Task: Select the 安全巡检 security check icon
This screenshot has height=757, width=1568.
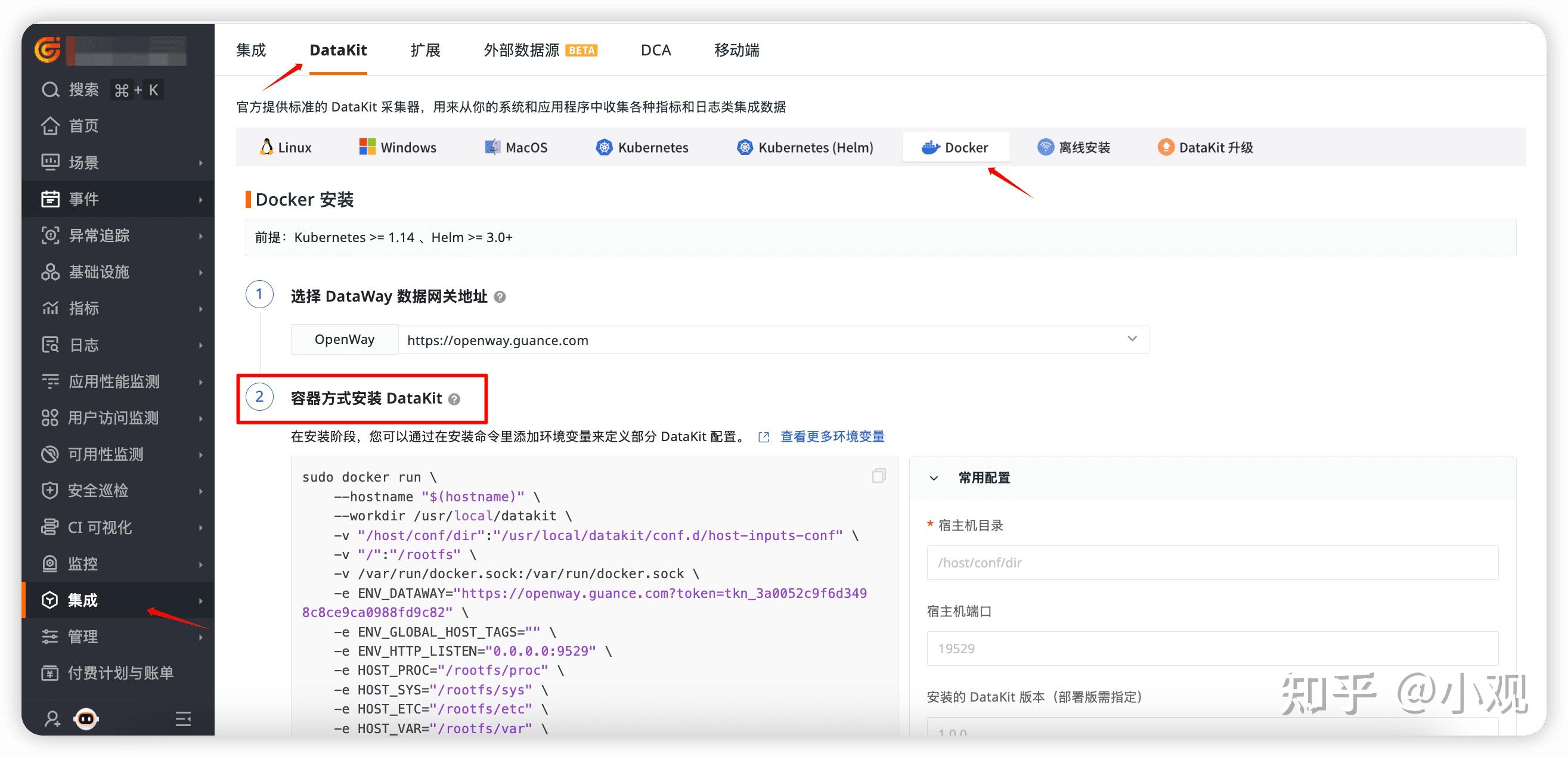Action: click(51, 491)
